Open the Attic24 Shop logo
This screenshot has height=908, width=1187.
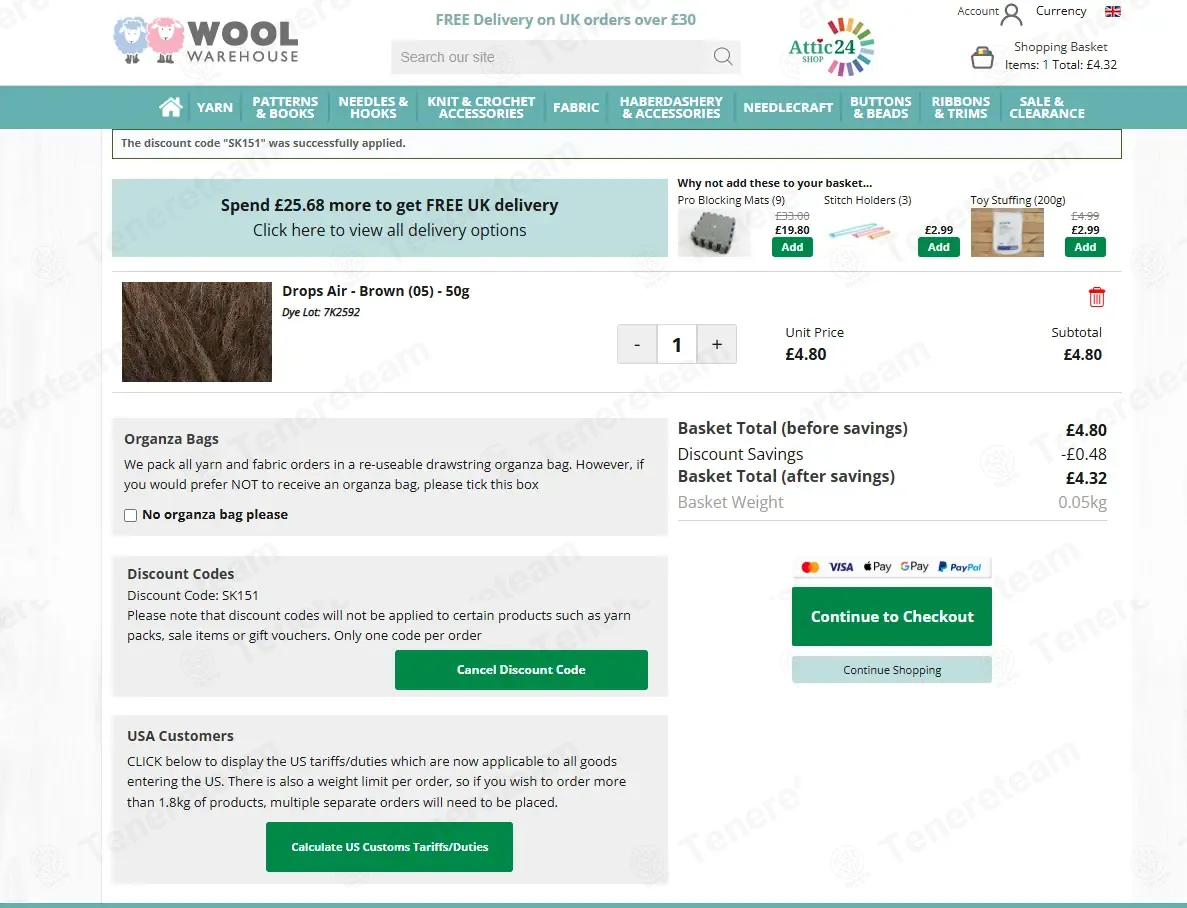[831, 47]
